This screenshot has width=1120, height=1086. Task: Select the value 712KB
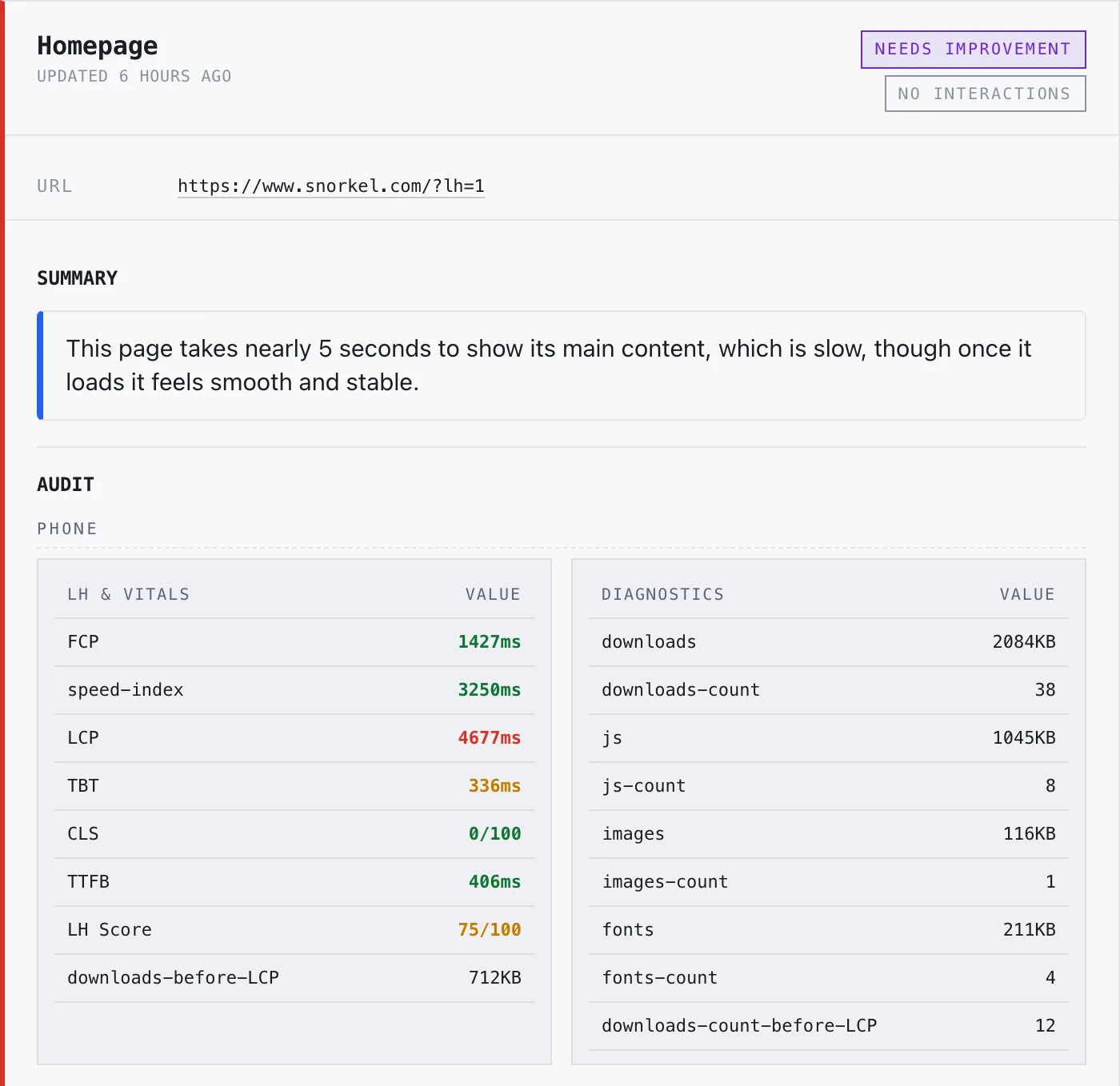pos(494,978)
